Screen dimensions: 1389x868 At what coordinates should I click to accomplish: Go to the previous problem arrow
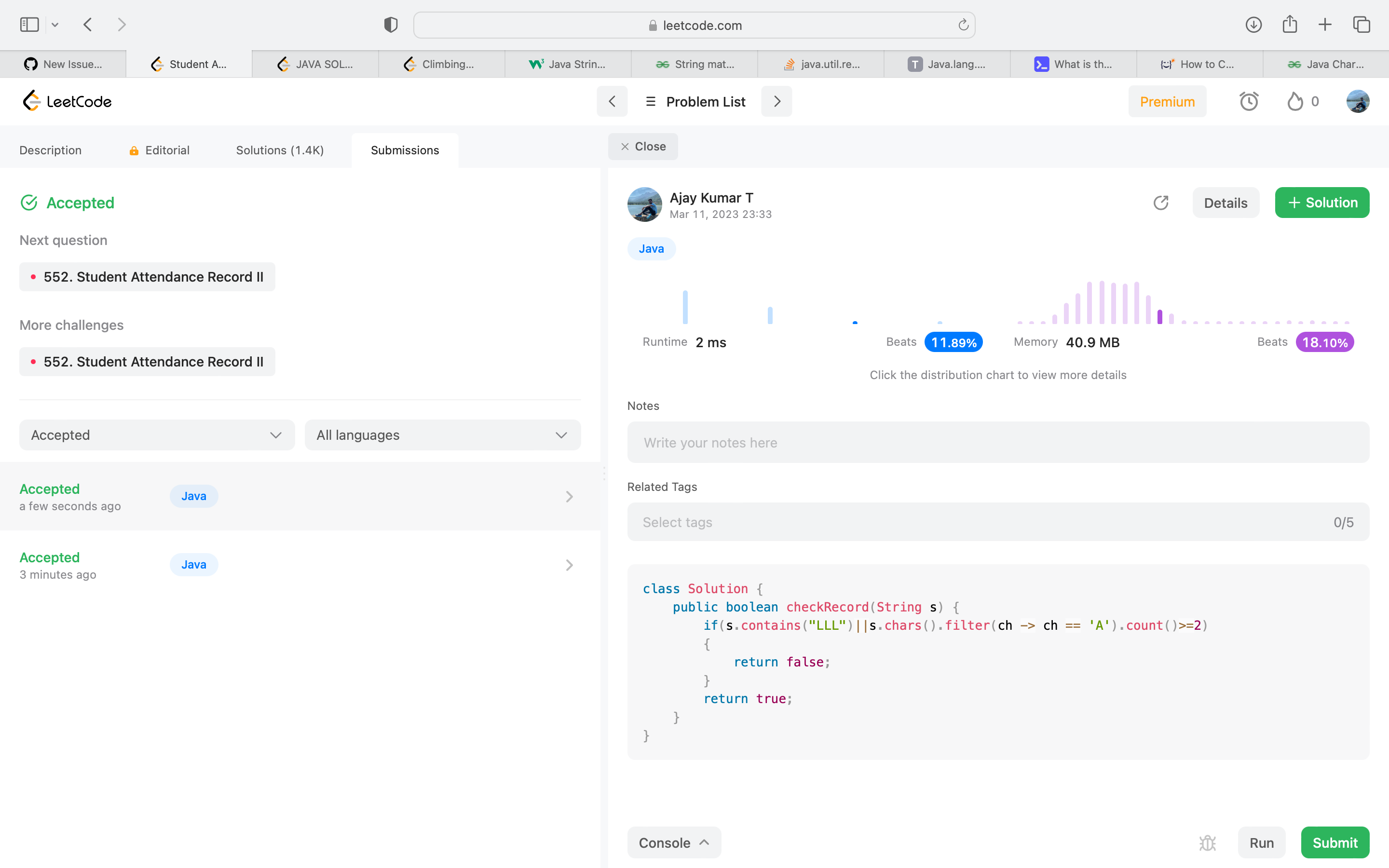tap(612, 102)
